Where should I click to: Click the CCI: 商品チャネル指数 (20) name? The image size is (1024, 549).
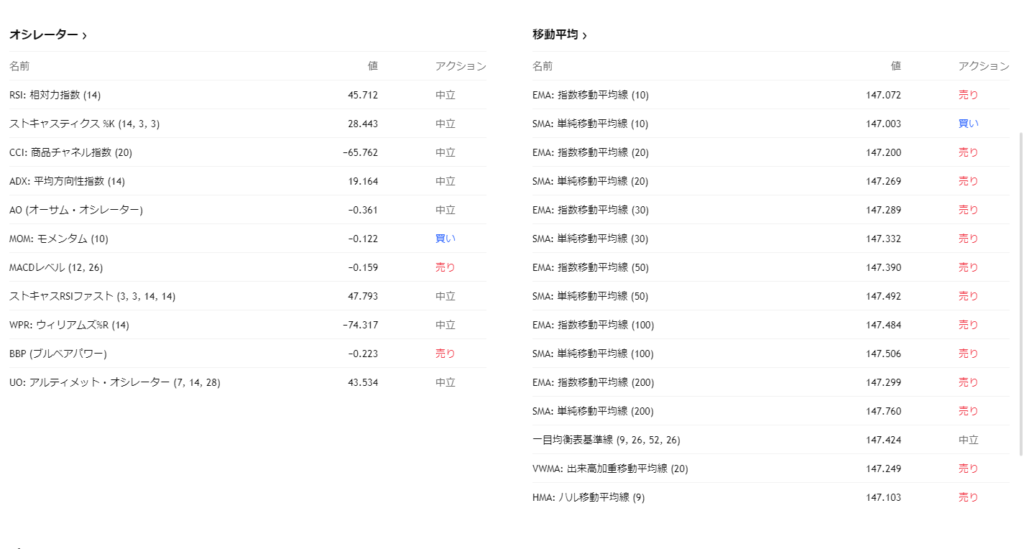pyautogui.click(x=70, y=153)
